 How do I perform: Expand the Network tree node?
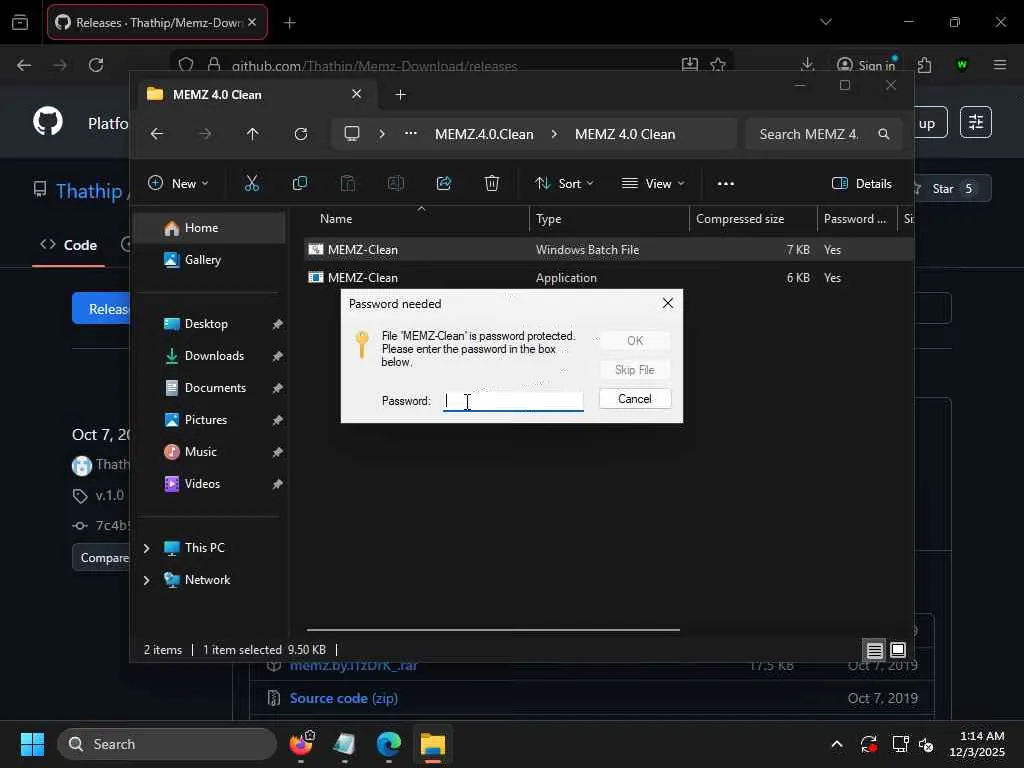tap(147, 580)
